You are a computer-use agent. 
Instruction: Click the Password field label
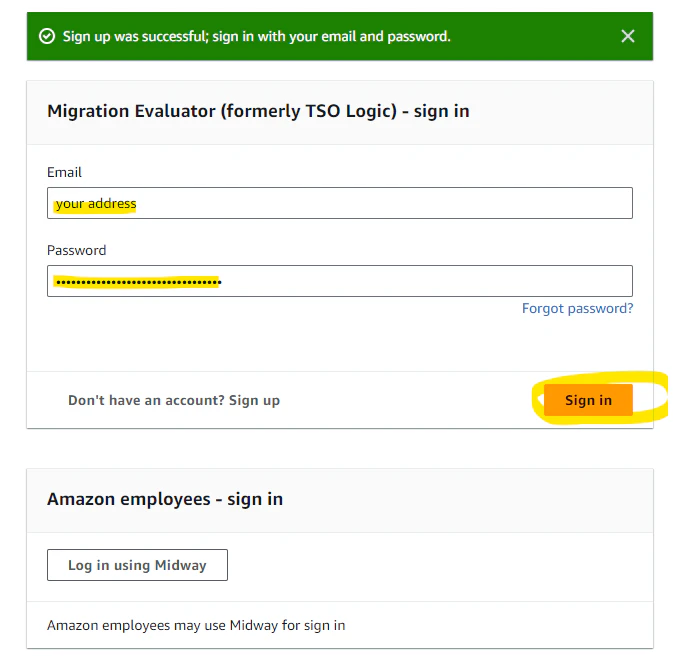click(x=76, y=250)
